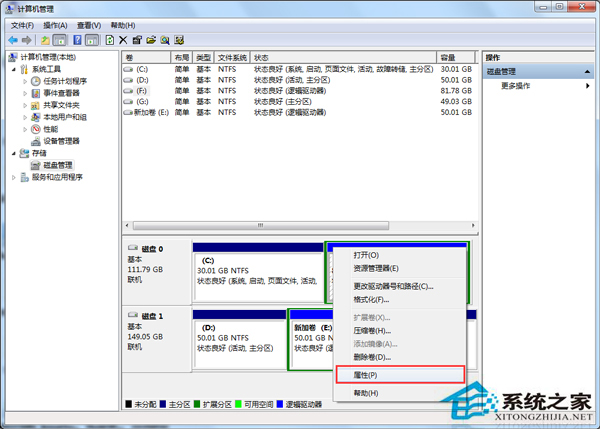600x429 pixels.
Task: Click the open folder toolbar icon
Action: coord(151,40)
